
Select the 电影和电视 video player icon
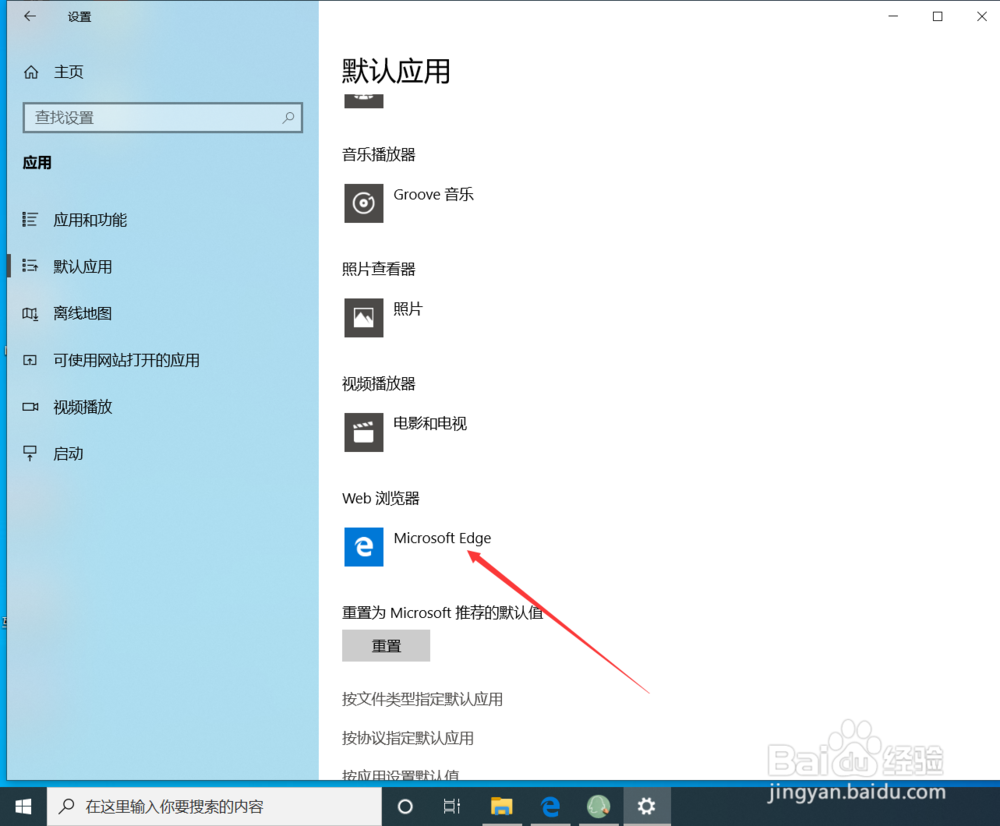tap(363, 432)
